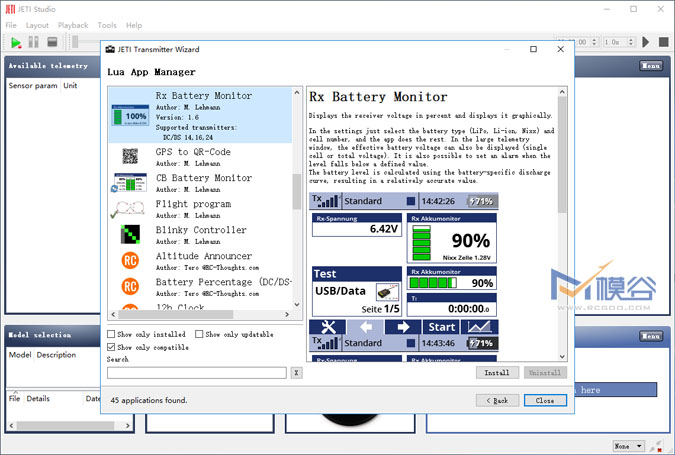The height and width of the screenshot is (455, 675).
Task: Click the JETI Transmitter Wizard title icon
Action: (x=110, y=49)
